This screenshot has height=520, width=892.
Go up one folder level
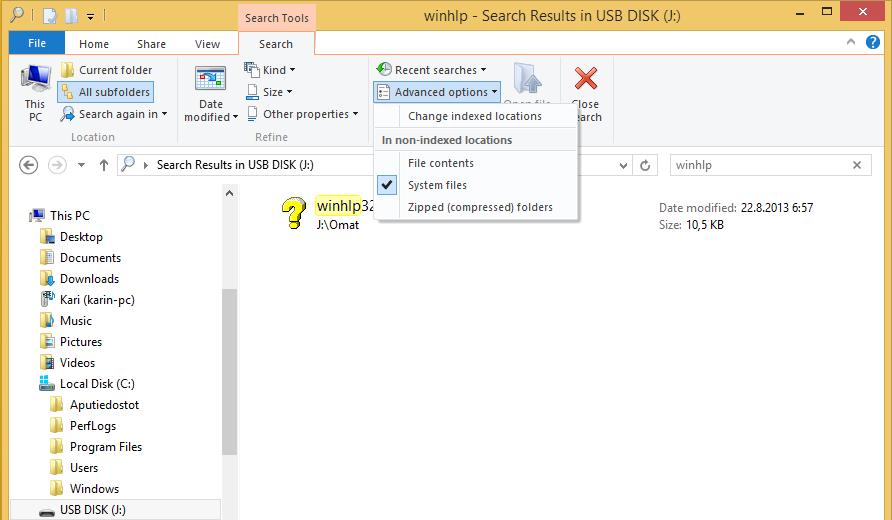coord(104,165)
